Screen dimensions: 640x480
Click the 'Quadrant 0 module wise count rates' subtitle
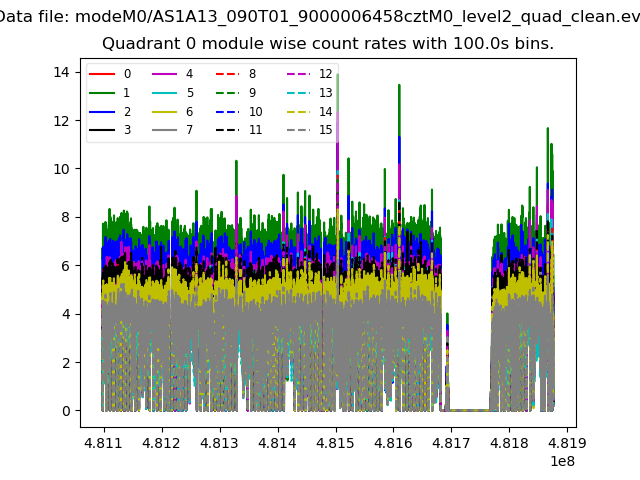(328, 43)
